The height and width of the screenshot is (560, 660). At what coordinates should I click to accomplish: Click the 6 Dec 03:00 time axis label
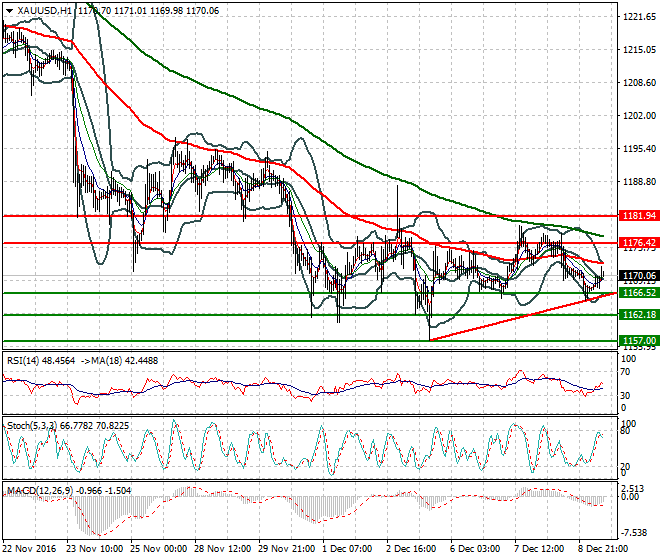[475, 549]
